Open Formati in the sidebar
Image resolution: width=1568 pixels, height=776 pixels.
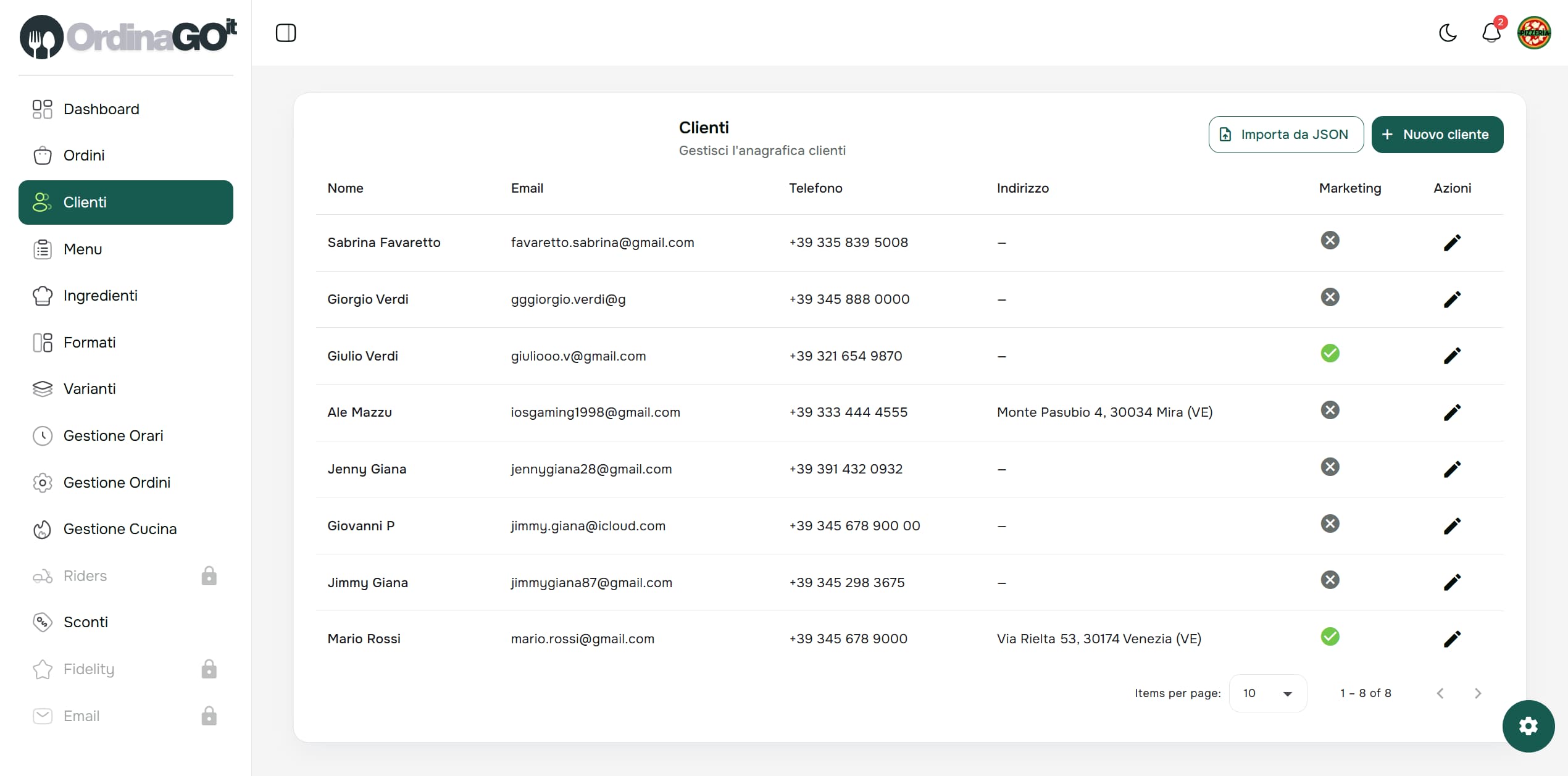click(x=126, y=343)
